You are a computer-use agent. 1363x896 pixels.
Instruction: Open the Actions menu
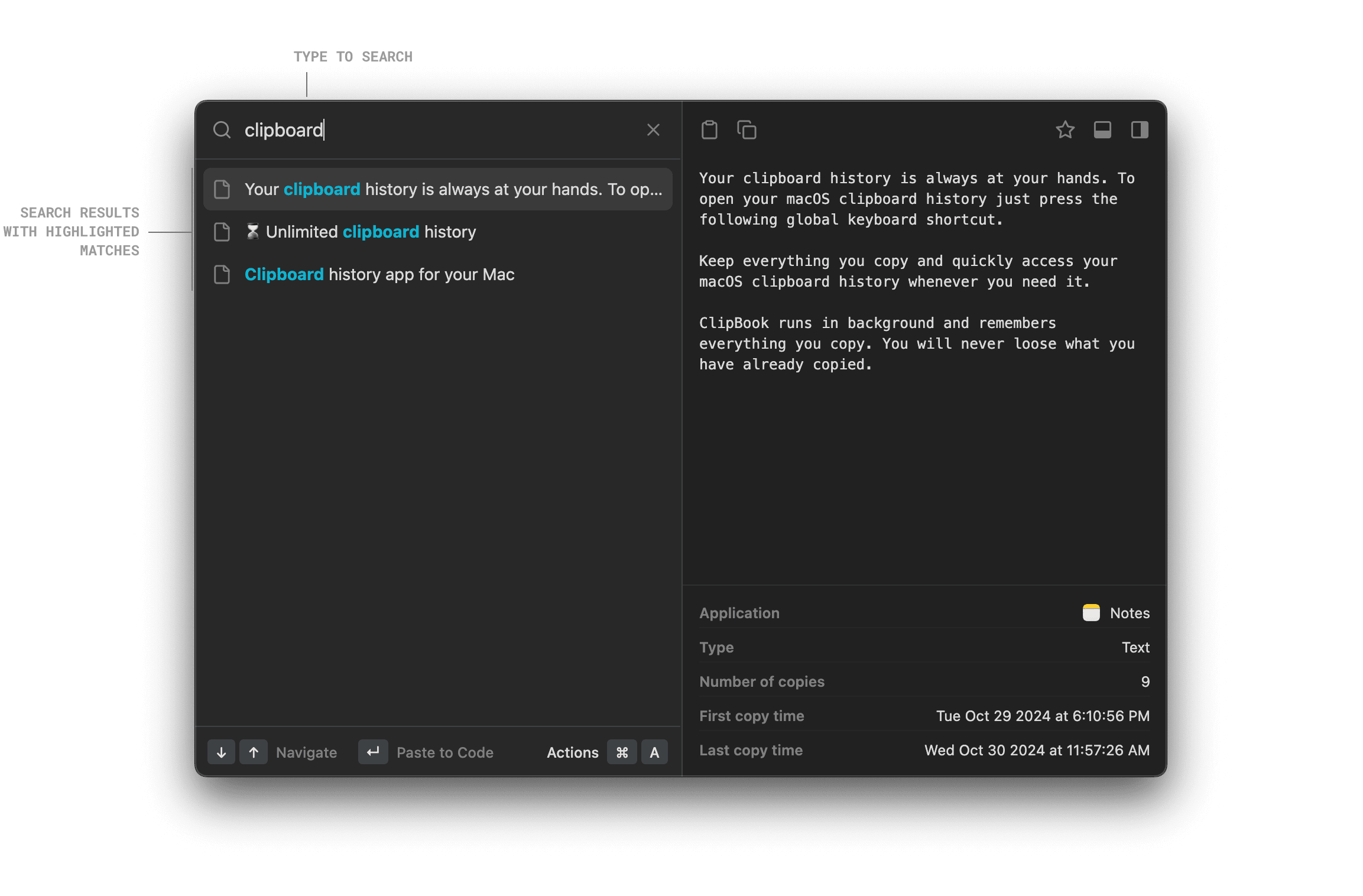573,752
